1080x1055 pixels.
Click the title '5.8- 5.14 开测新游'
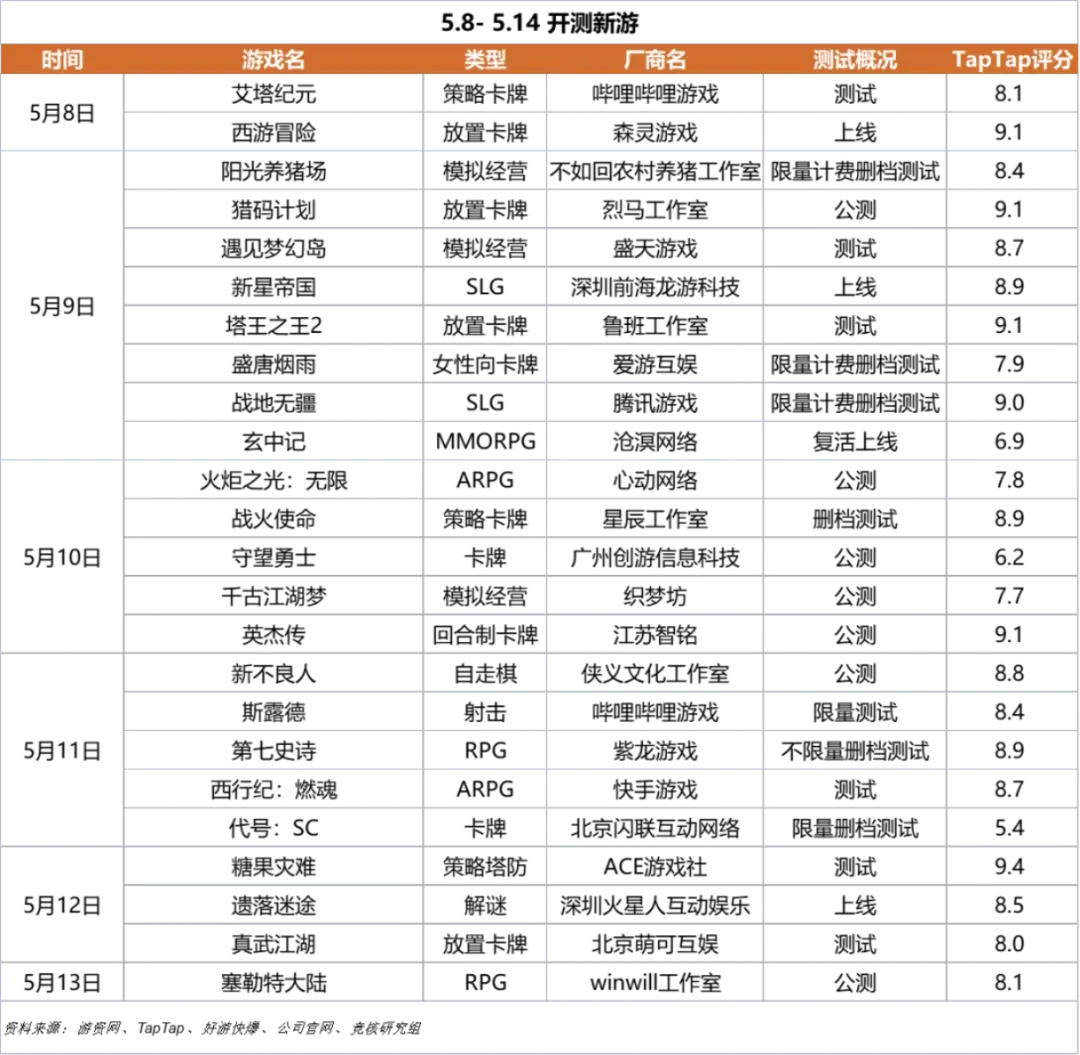pyautogui.click(x=539, y=23)
